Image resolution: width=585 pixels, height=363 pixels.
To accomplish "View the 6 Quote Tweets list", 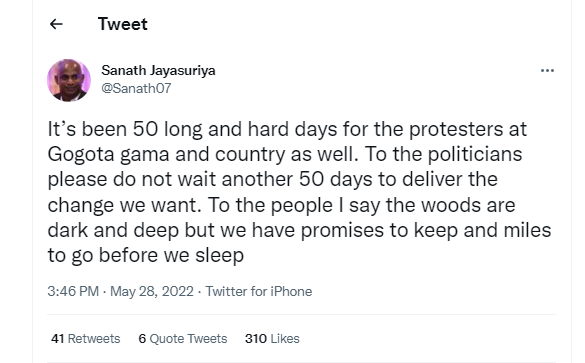I will (182, 339).
